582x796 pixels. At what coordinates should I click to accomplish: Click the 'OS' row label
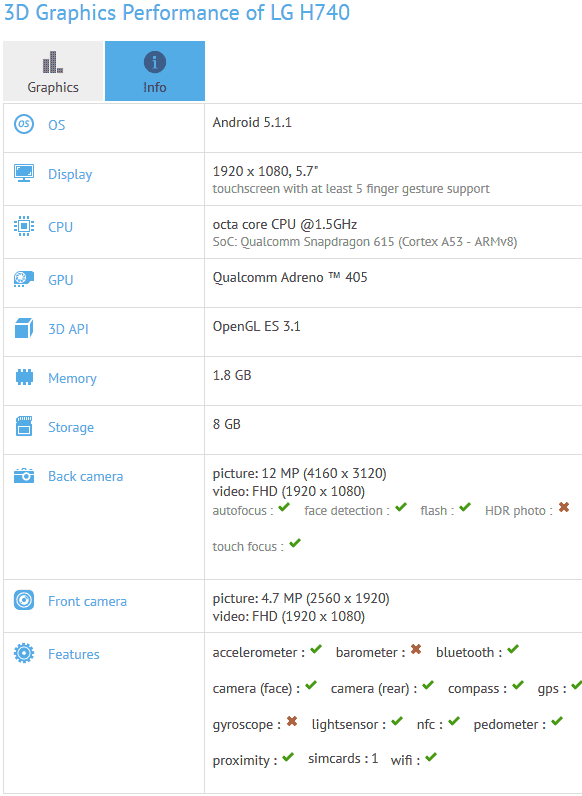coord(56,125)
